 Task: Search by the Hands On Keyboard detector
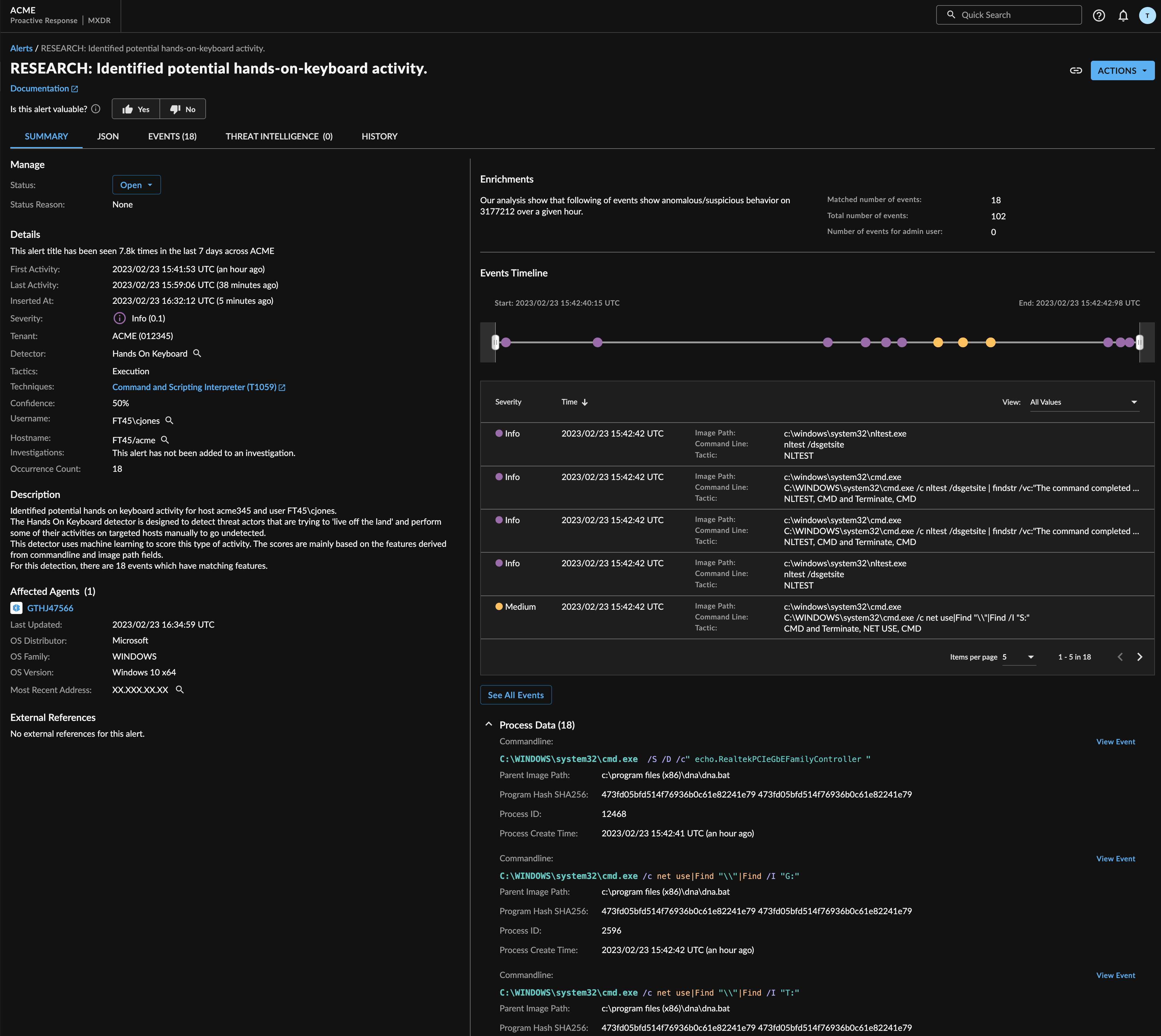(197, 354)
